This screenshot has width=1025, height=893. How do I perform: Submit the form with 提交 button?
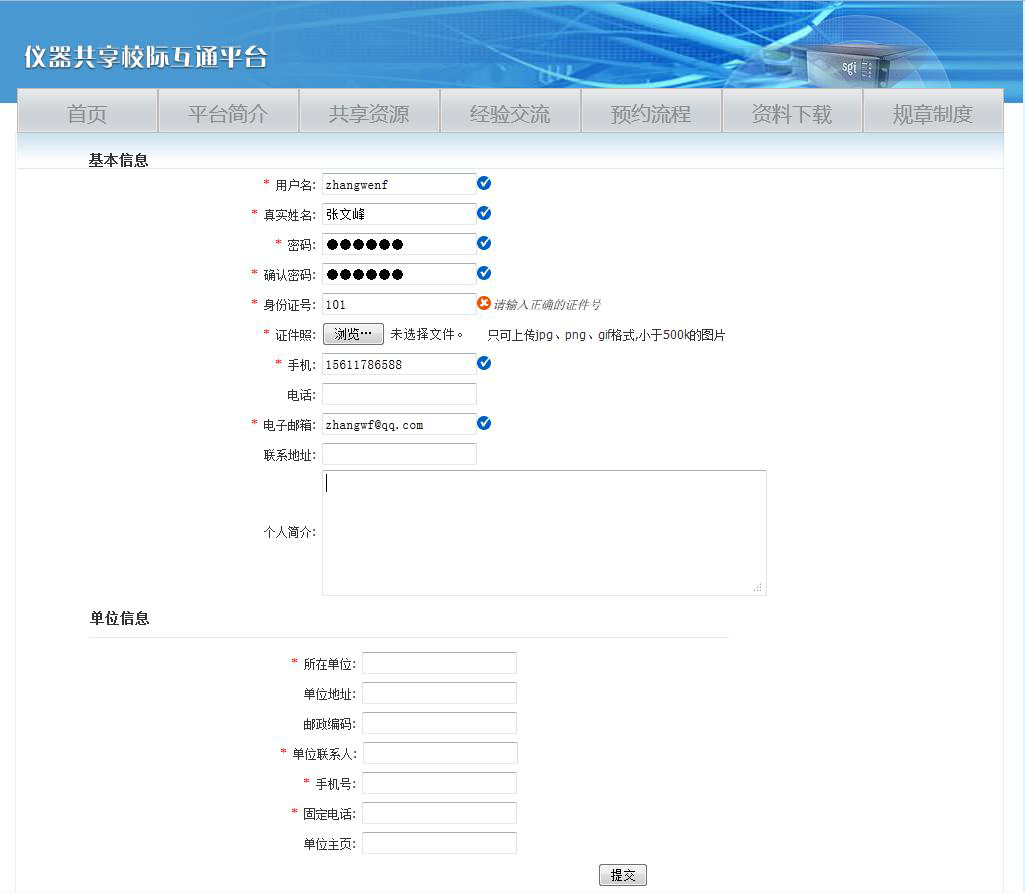(x=623, y=875)
